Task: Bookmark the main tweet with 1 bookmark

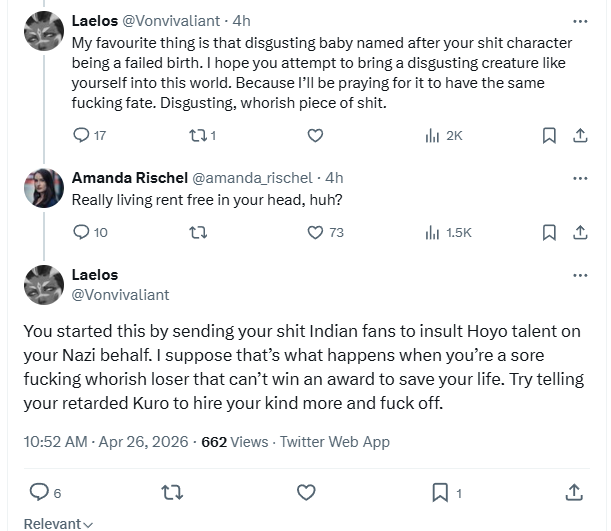Action: coord(440,491)
